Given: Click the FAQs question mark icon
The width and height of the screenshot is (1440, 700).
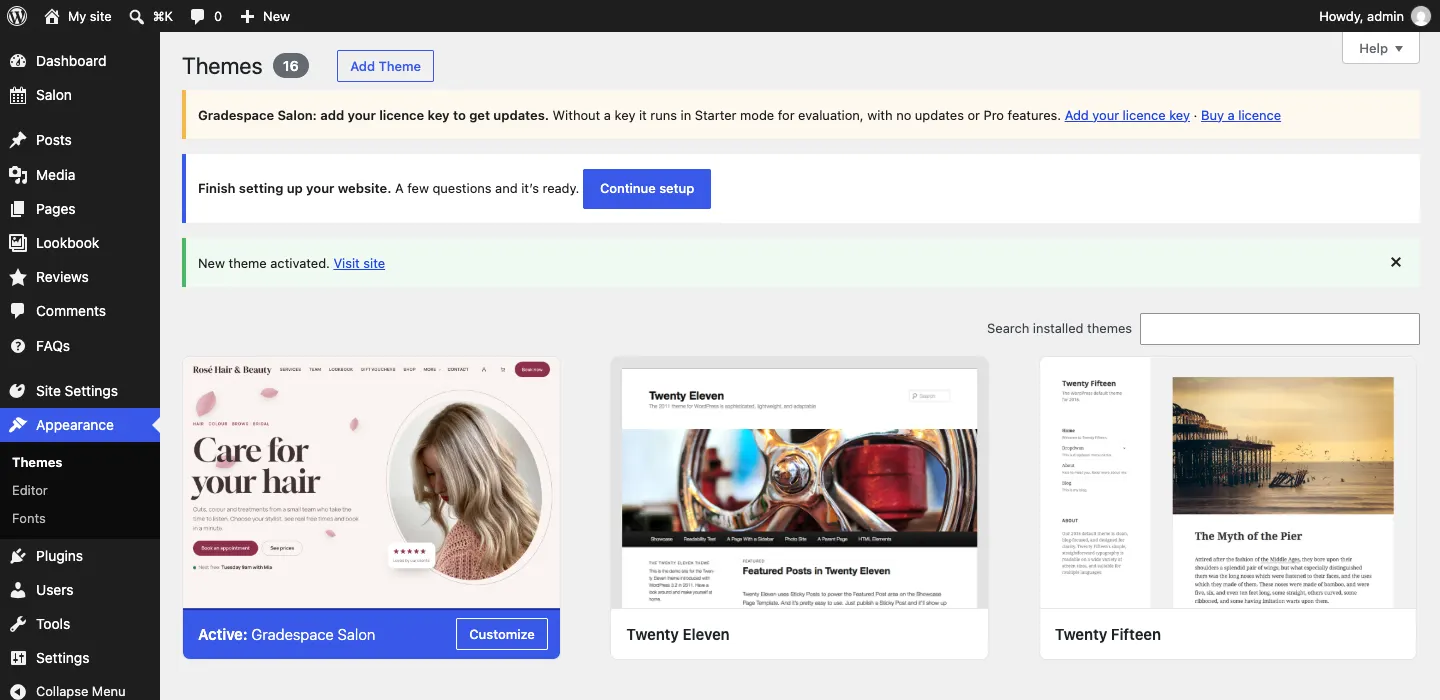Looking at the screenshot, I should (x=18, y=346).
